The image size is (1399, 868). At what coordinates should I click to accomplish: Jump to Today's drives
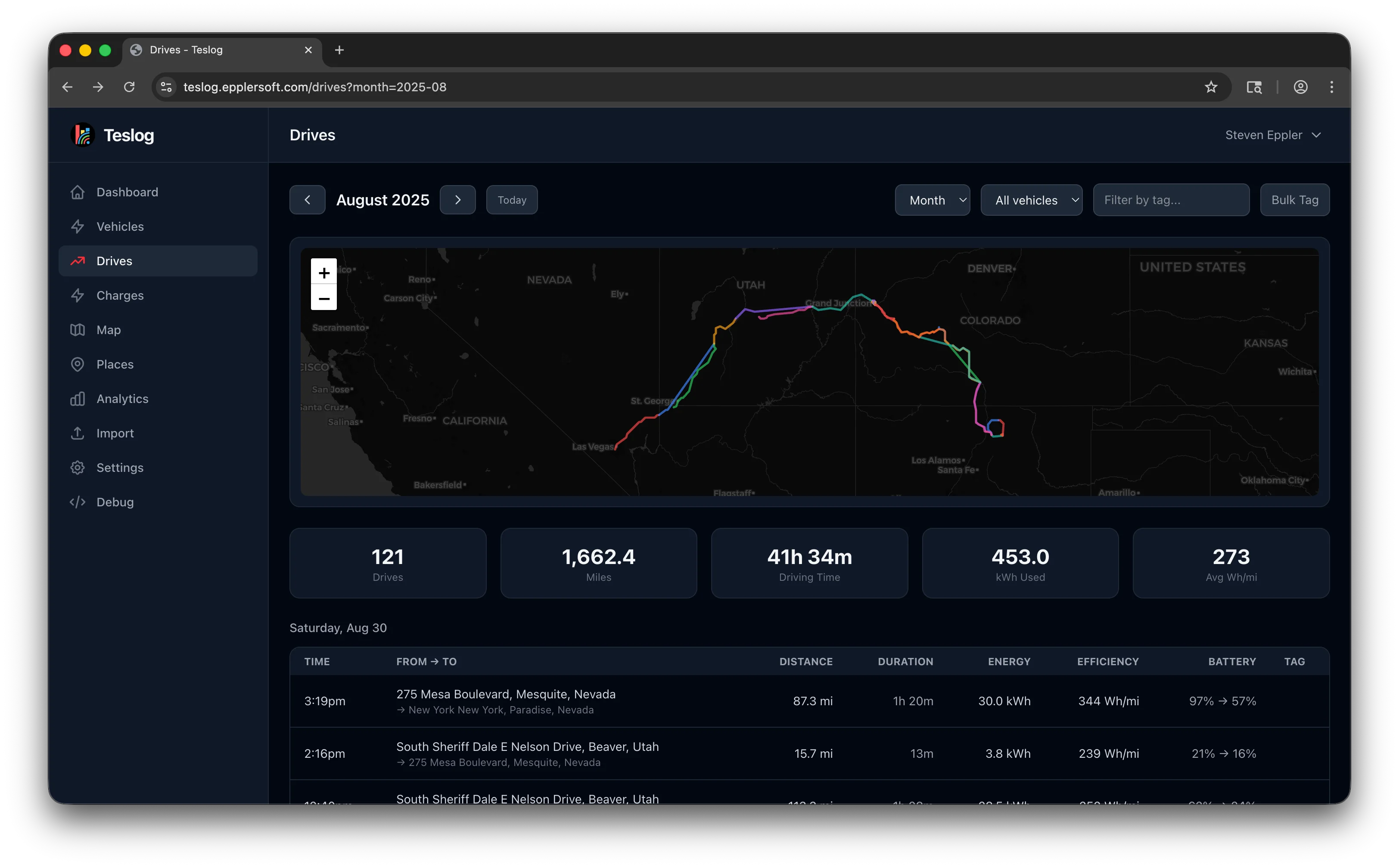(511, 200)
